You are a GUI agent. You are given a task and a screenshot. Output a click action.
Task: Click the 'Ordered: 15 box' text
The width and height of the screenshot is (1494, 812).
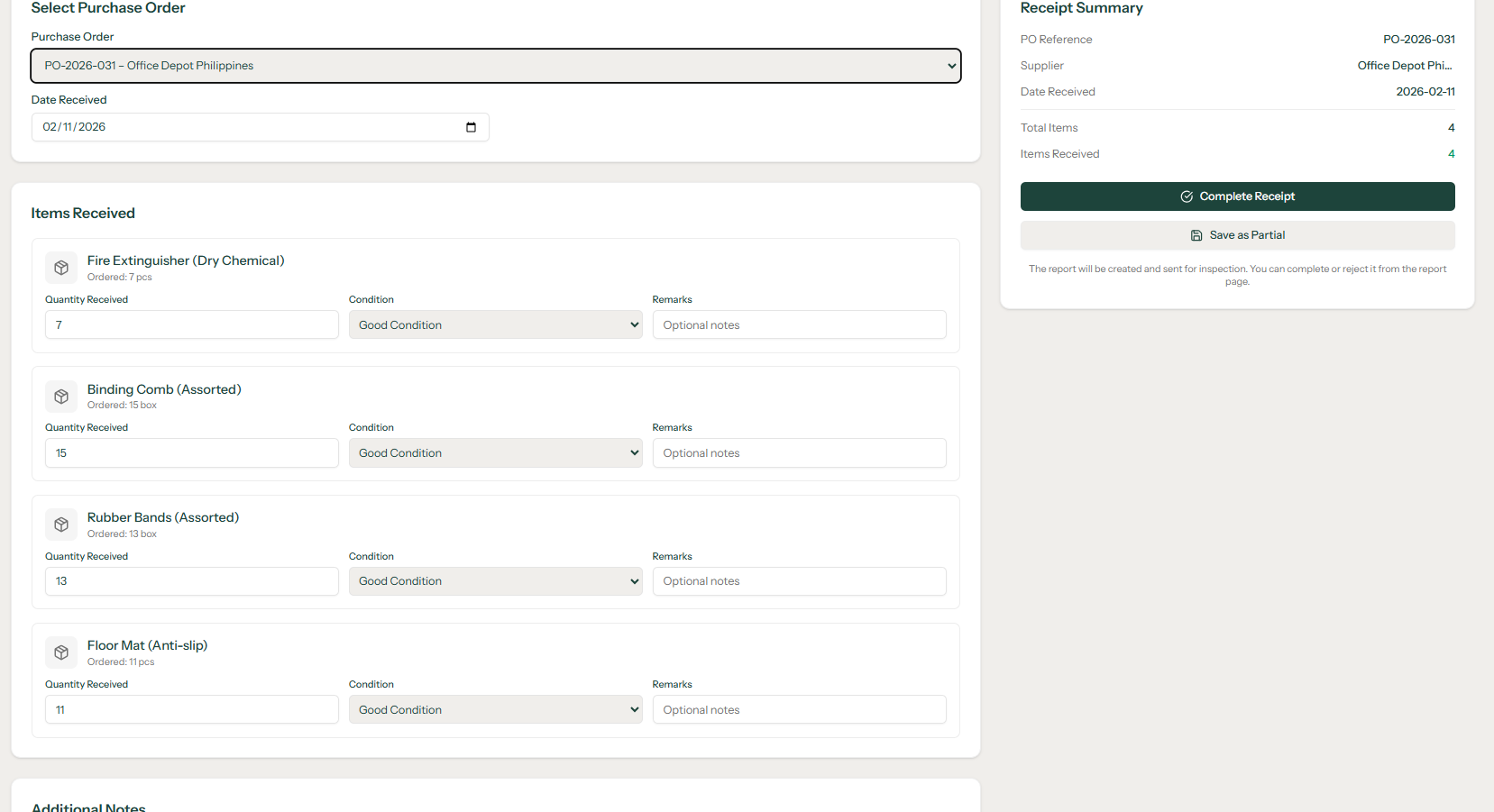point(122,406)
